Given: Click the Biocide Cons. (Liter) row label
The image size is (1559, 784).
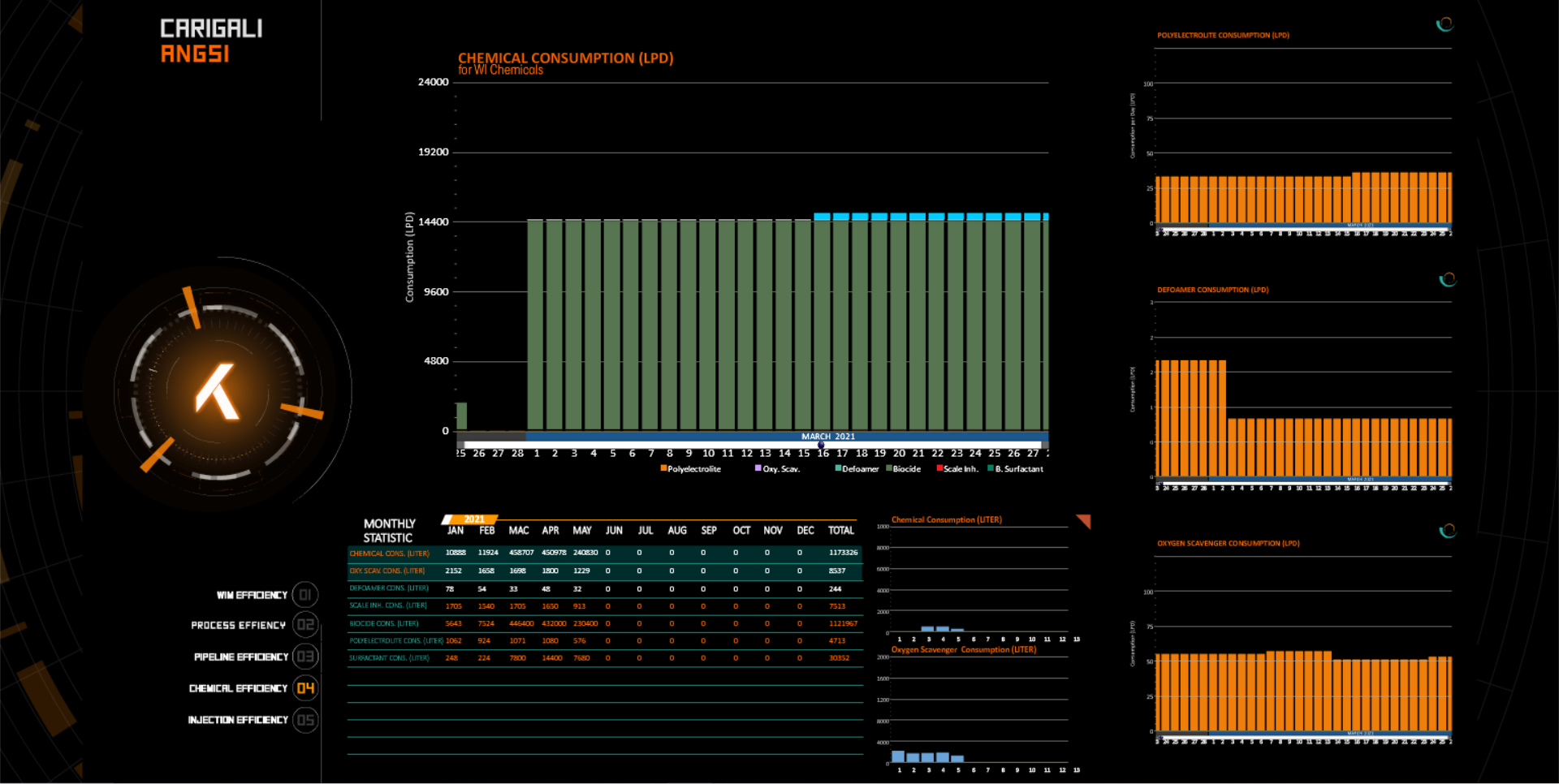Looking at the screenshot, I should pyautogui.click(x=384, y=624).
